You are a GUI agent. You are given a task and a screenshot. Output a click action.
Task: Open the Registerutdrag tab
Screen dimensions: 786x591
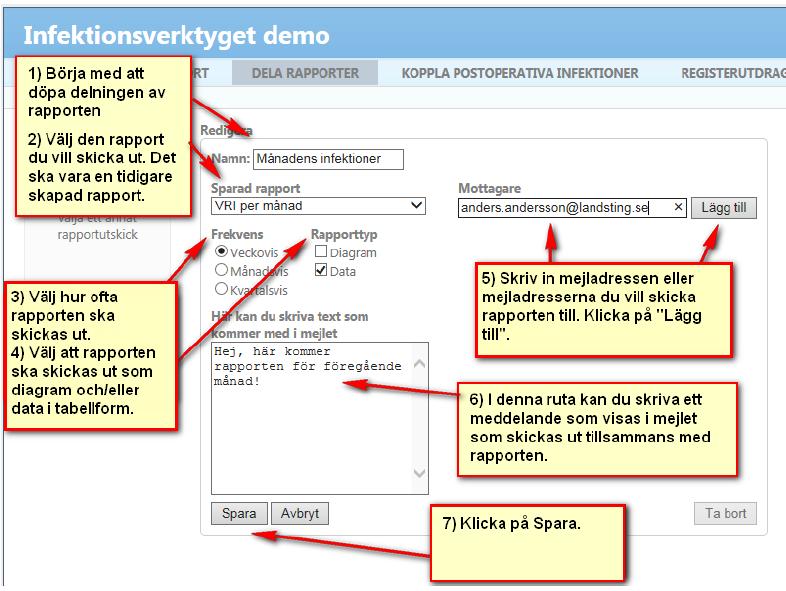coord(733,73)
